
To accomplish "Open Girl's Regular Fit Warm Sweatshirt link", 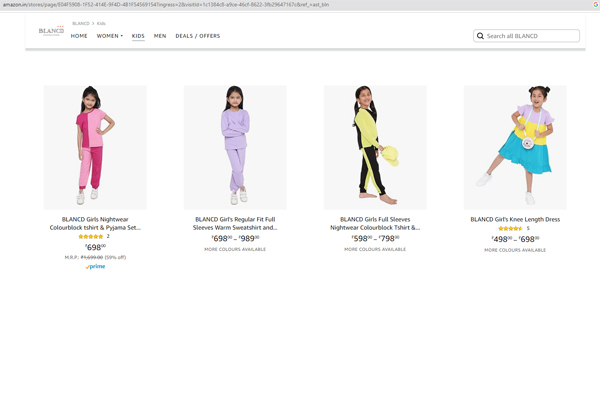I will tap(235, 223).
